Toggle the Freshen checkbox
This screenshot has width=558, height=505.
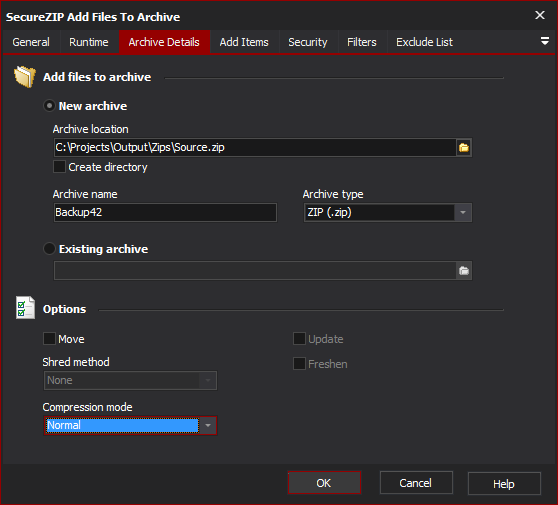click(299, 364)
